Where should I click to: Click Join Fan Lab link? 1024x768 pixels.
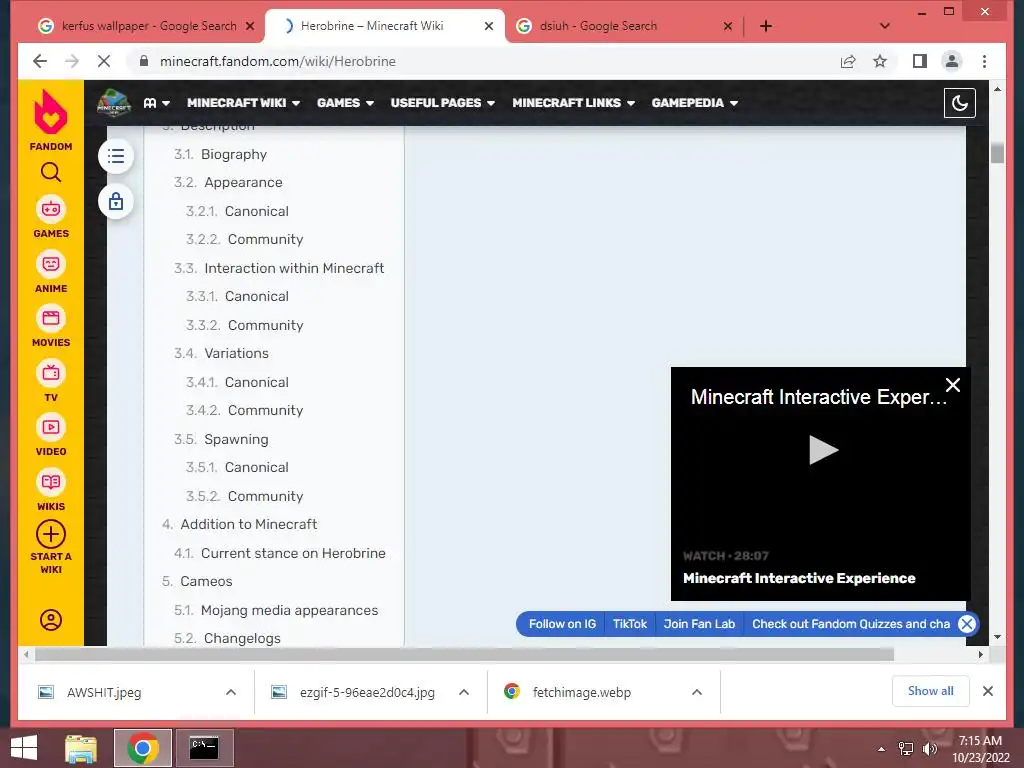point(699,624)
